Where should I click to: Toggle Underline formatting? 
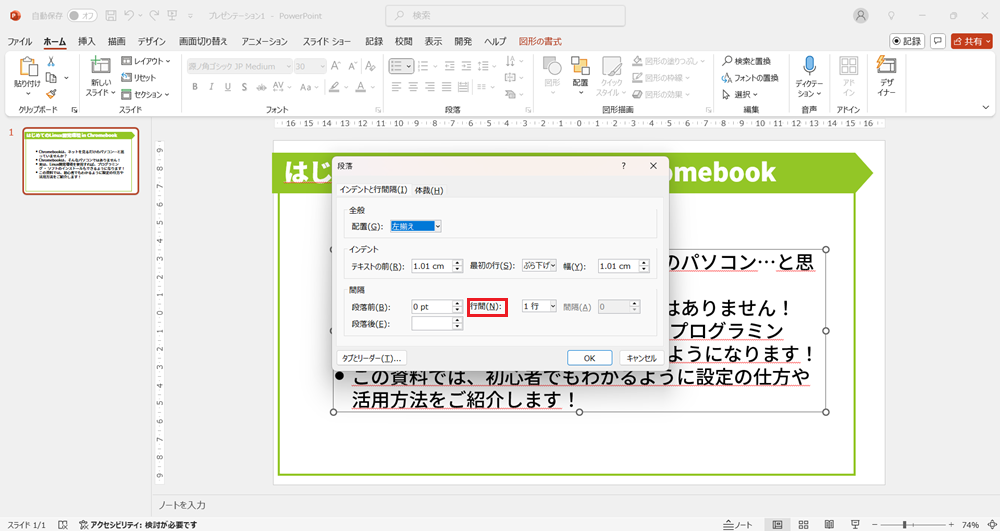click(228, 87)
